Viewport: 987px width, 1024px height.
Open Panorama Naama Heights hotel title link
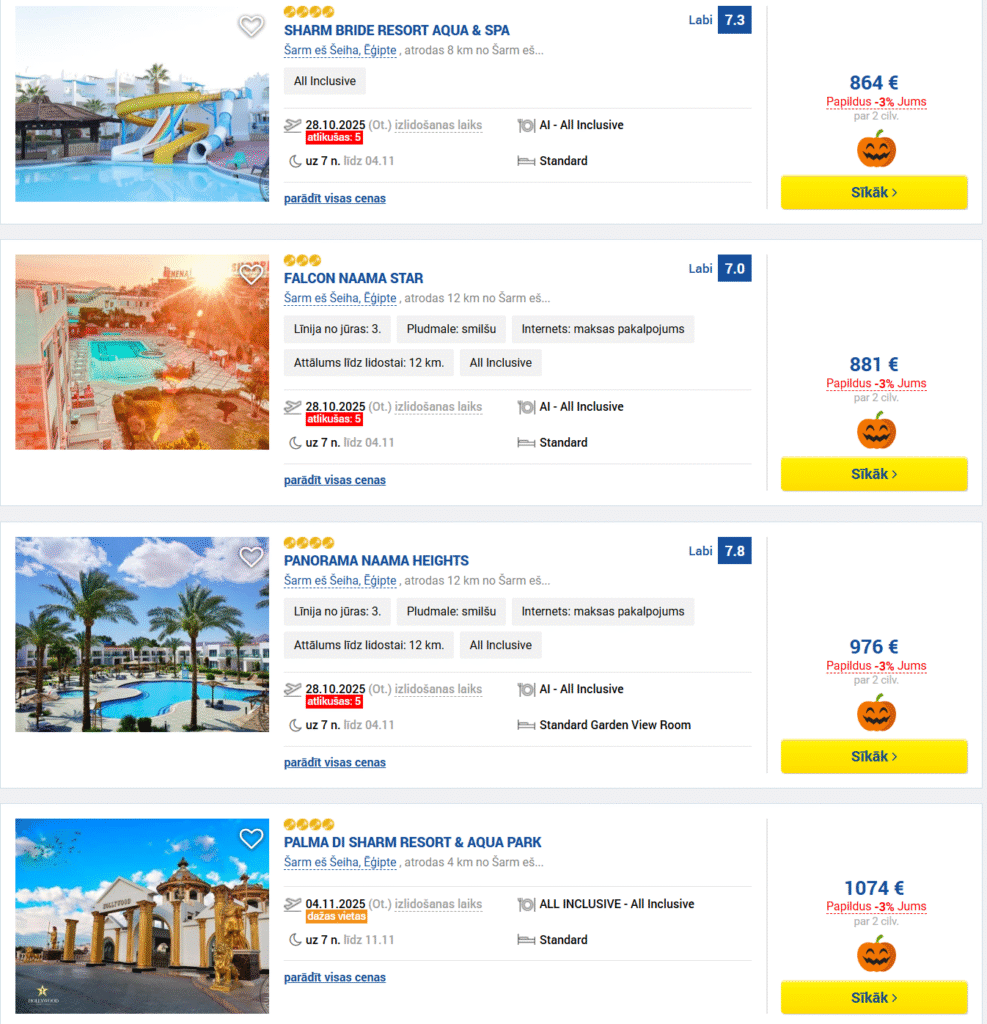coord(376,560)
